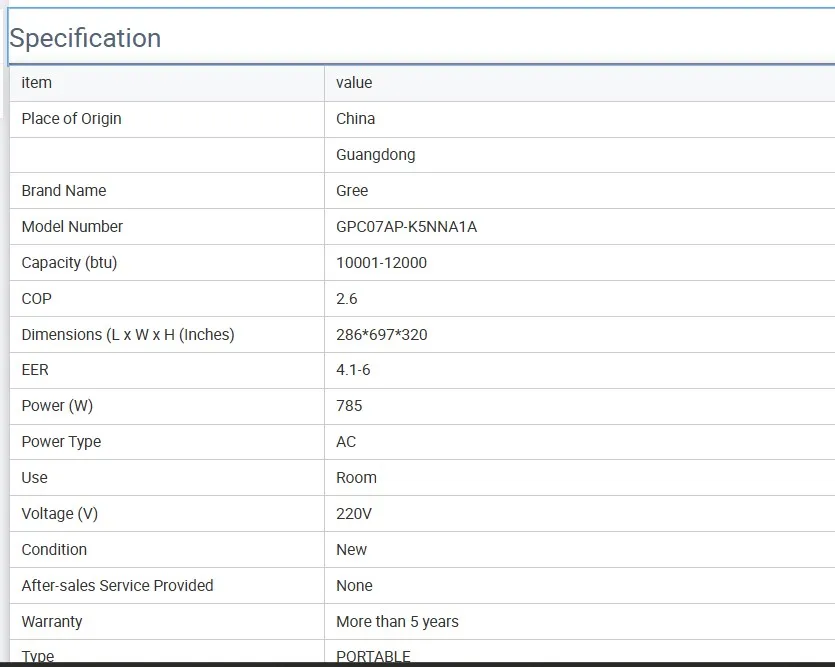The image size is (835, 667).
Task: Click the 'Guangdong' value cell
Action: pos(375,155)
